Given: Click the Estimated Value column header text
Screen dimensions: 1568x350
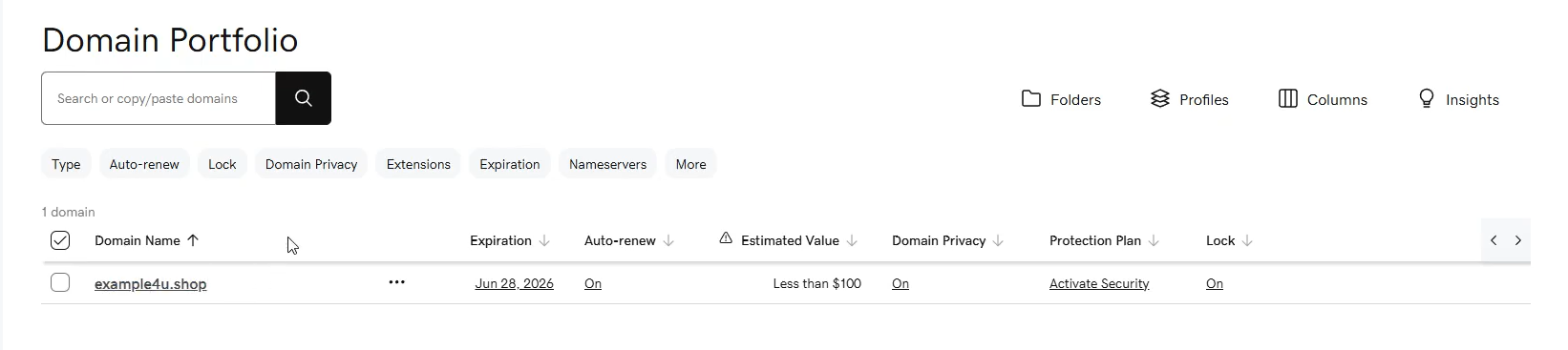Looking at the screenshot, I should tap(790, 240).
